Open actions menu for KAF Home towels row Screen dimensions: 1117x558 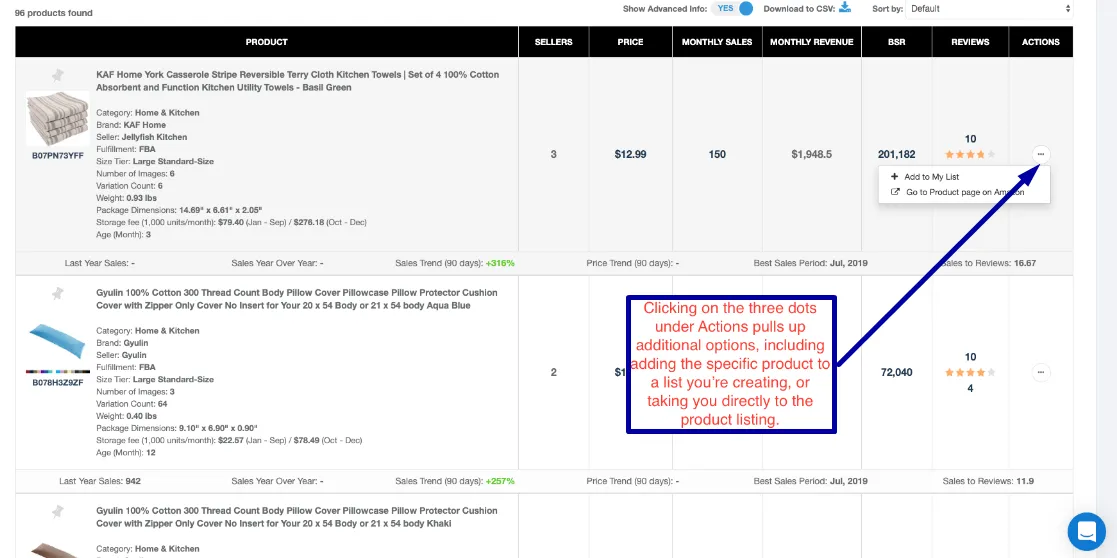[x=1041, y=154]
